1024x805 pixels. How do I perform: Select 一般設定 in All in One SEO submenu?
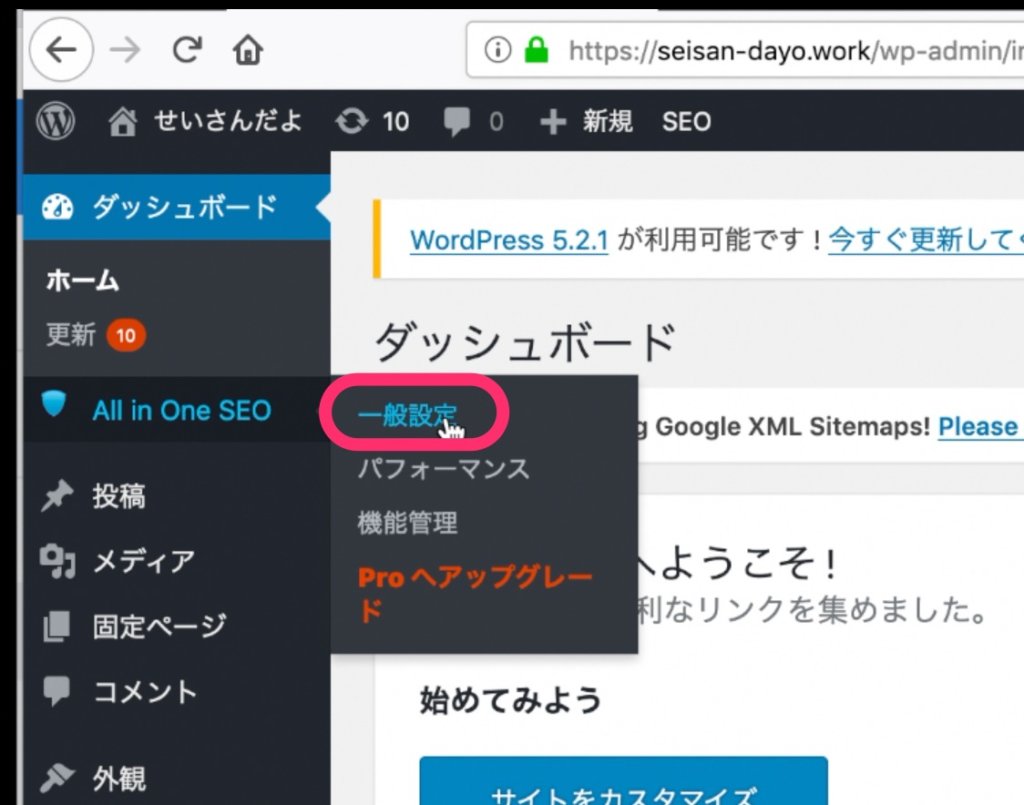[x=407, y=415]
